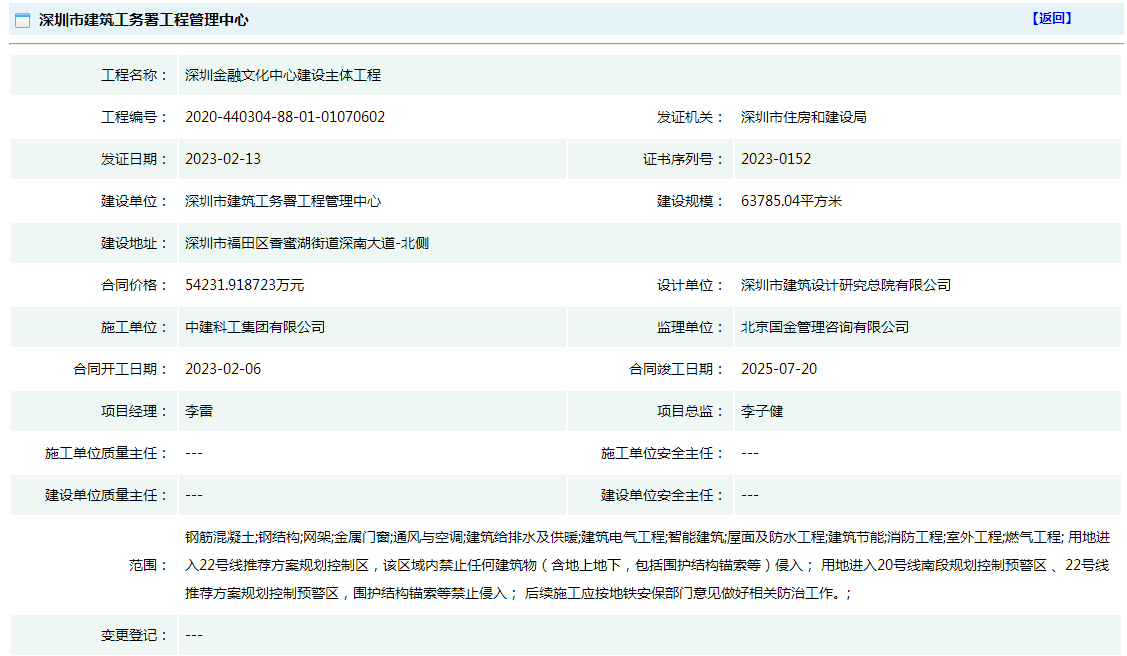Click contract completion date 2025-07-20

(779, 369)
